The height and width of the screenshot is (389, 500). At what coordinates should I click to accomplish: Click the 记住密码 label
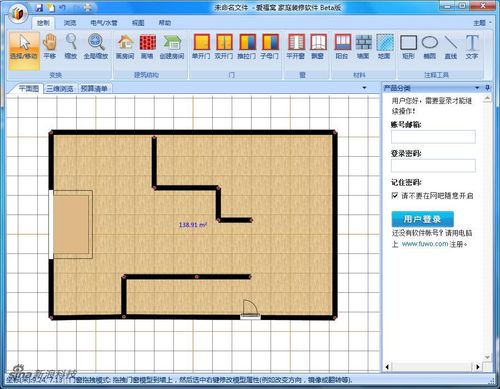406,182
